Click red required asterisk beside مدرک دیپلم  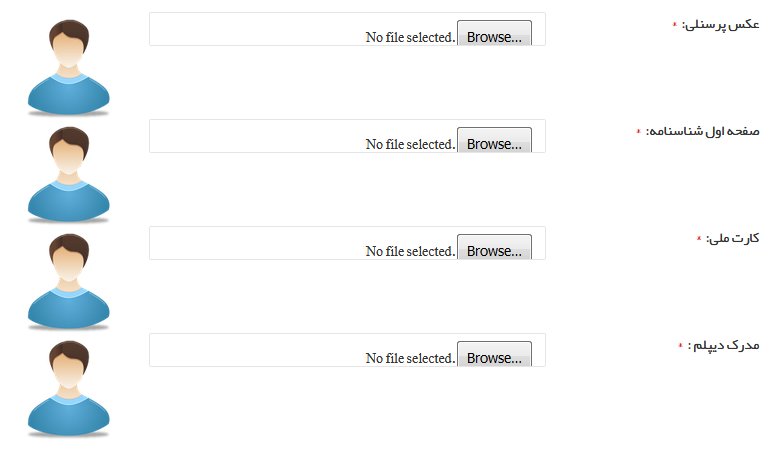tap(681, 345)
